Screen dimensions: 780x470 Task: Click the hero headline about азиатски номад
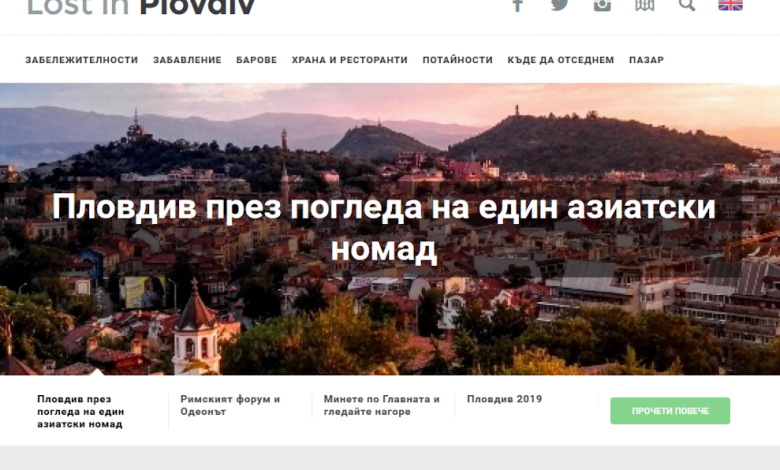pyautogui.click(x=384, y=227)
